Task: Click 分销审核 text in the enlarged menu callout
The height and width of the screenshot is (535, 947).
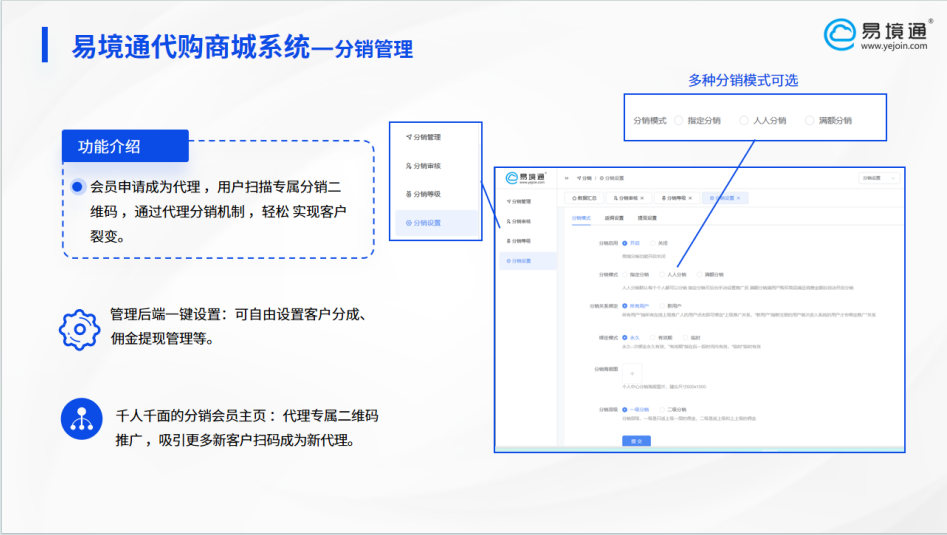Action: 427,165
